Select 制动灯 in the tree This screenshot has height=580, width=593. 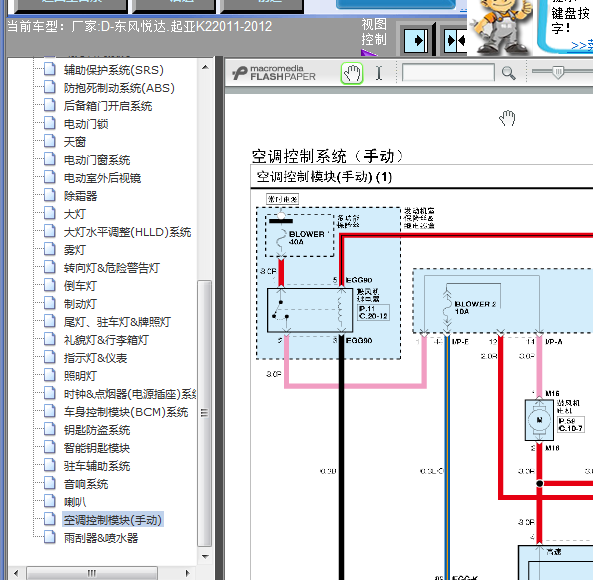point(80,304)
